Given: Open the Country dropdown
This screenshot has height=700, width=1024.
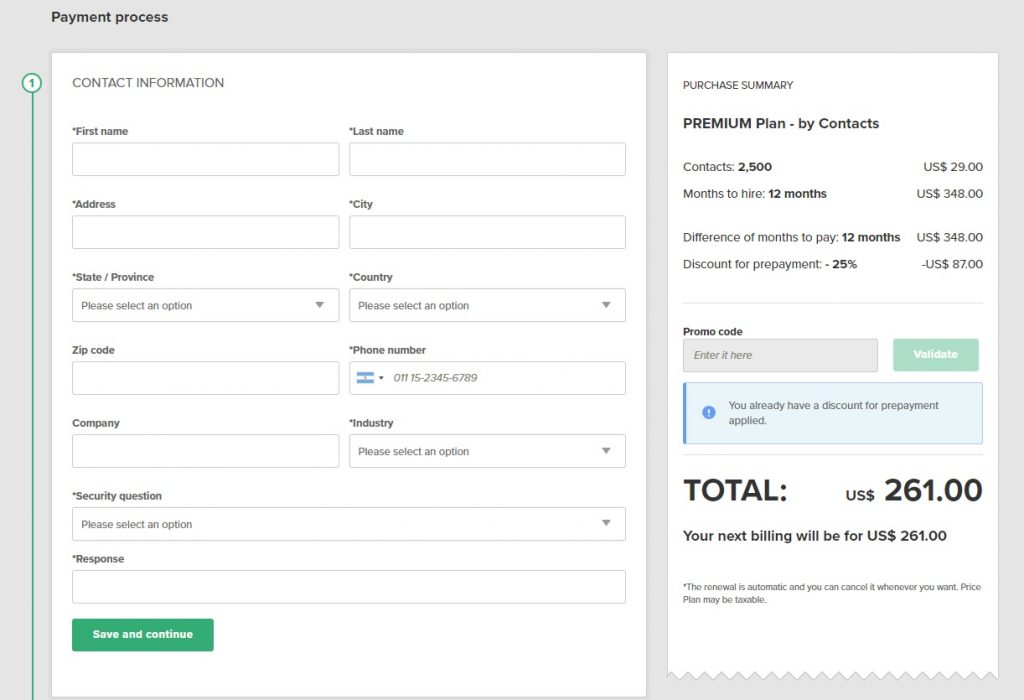Looking at the screenshot, I should click(487, 305).
